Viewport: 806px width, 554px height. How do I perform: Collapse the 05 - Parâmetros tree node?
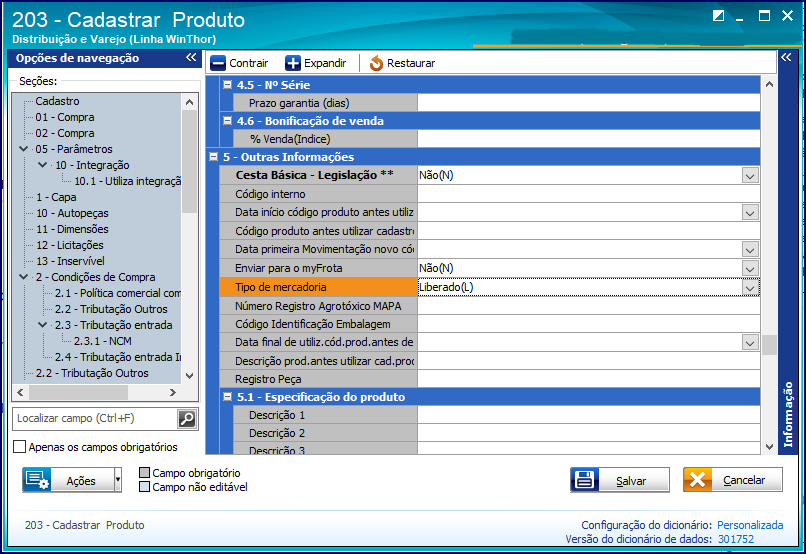24,149
